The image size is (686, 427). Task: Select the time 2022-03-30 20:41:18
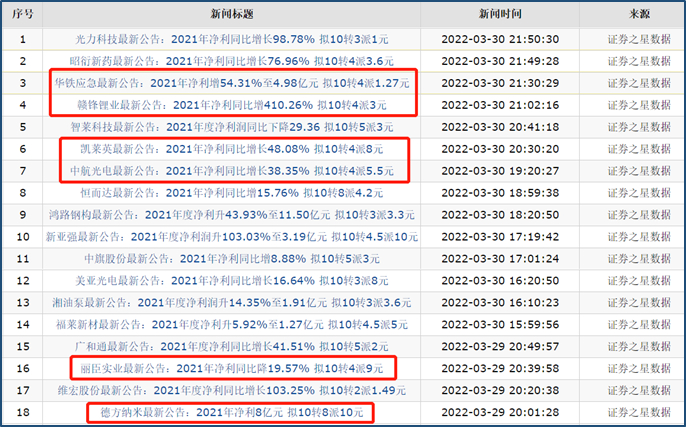click(x=500, y=127)
